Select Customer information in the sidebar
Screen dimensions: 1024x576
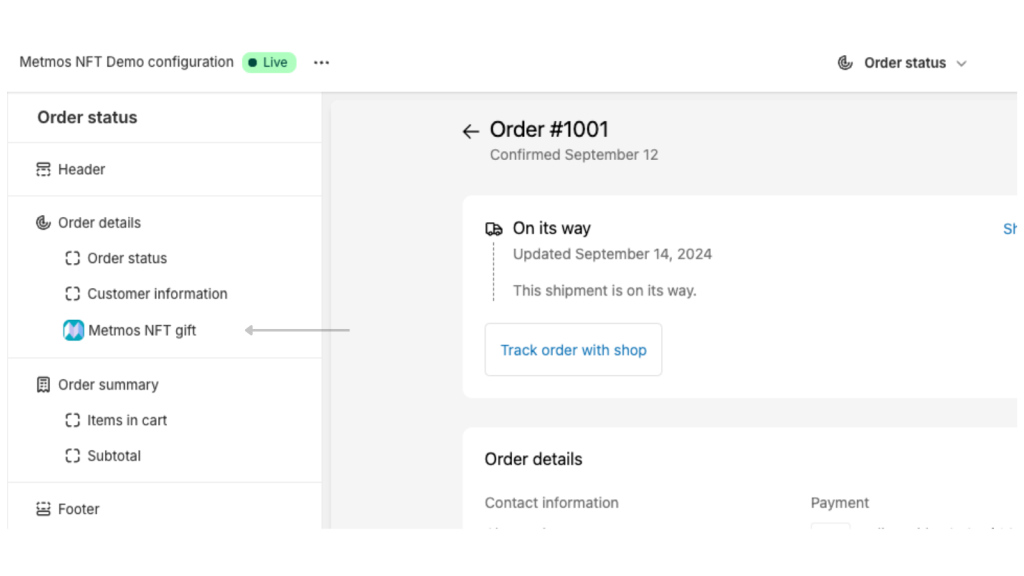(x=157, y=294)
